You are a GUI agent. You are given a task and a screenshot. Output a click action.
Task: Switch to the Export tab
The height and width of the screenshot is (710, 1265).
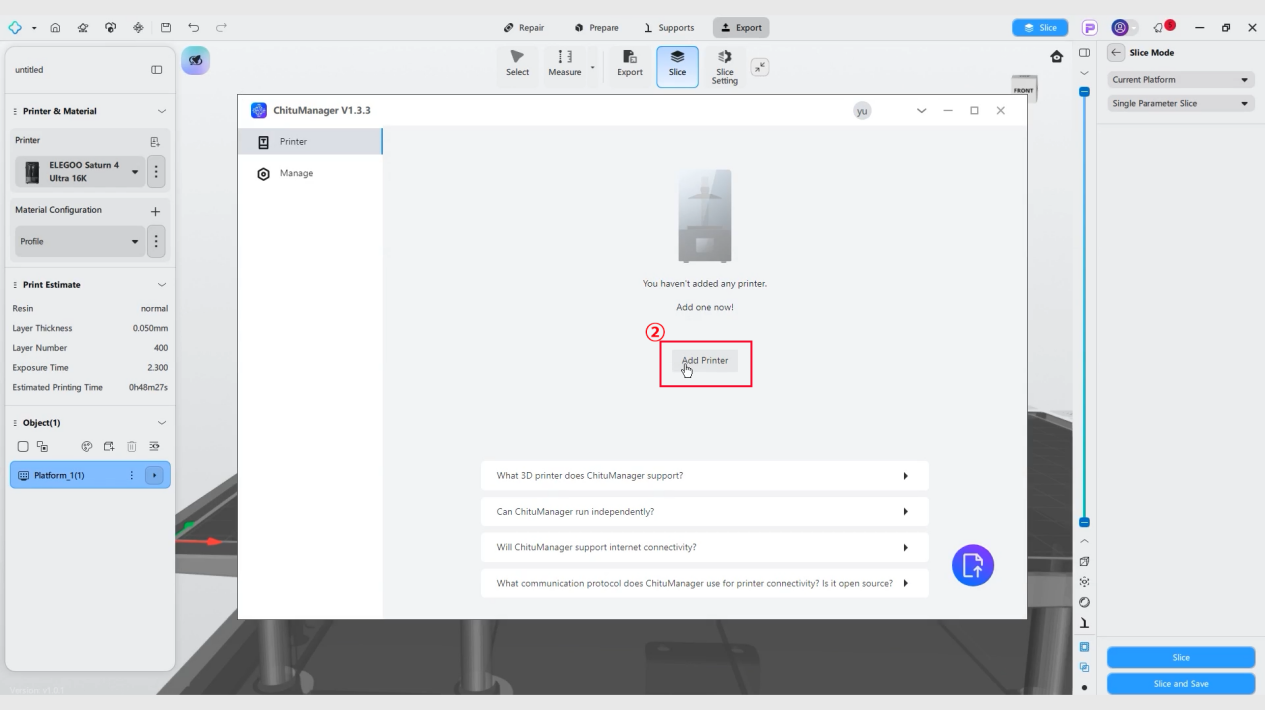[741, 28]
